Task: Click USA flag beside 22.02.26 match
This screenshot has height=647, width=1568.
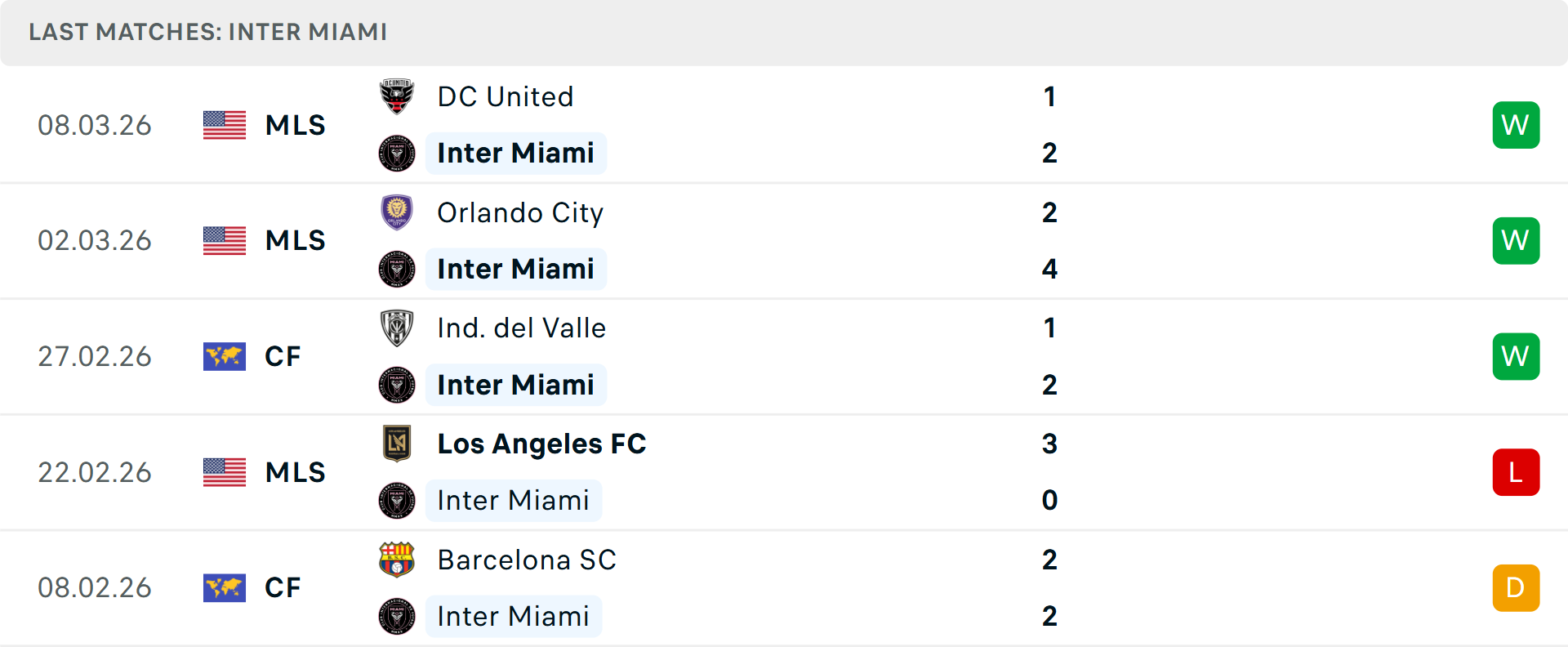Action: pyautogui.click(x=225, y=472)
